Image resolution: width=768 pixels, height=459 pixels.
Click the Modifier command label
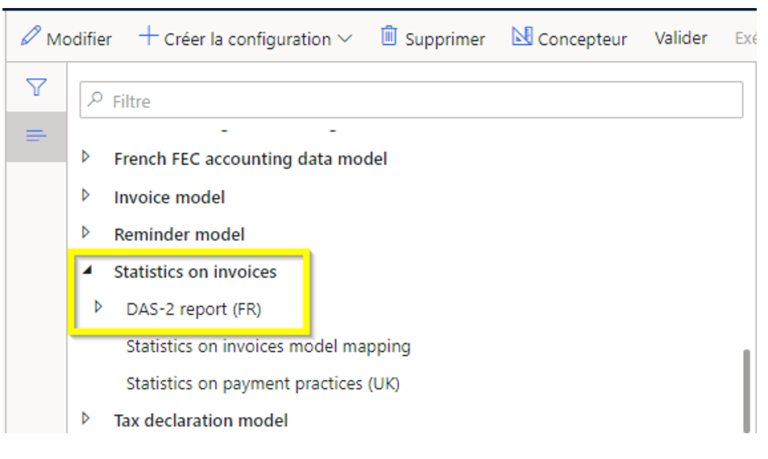[80, 39]
